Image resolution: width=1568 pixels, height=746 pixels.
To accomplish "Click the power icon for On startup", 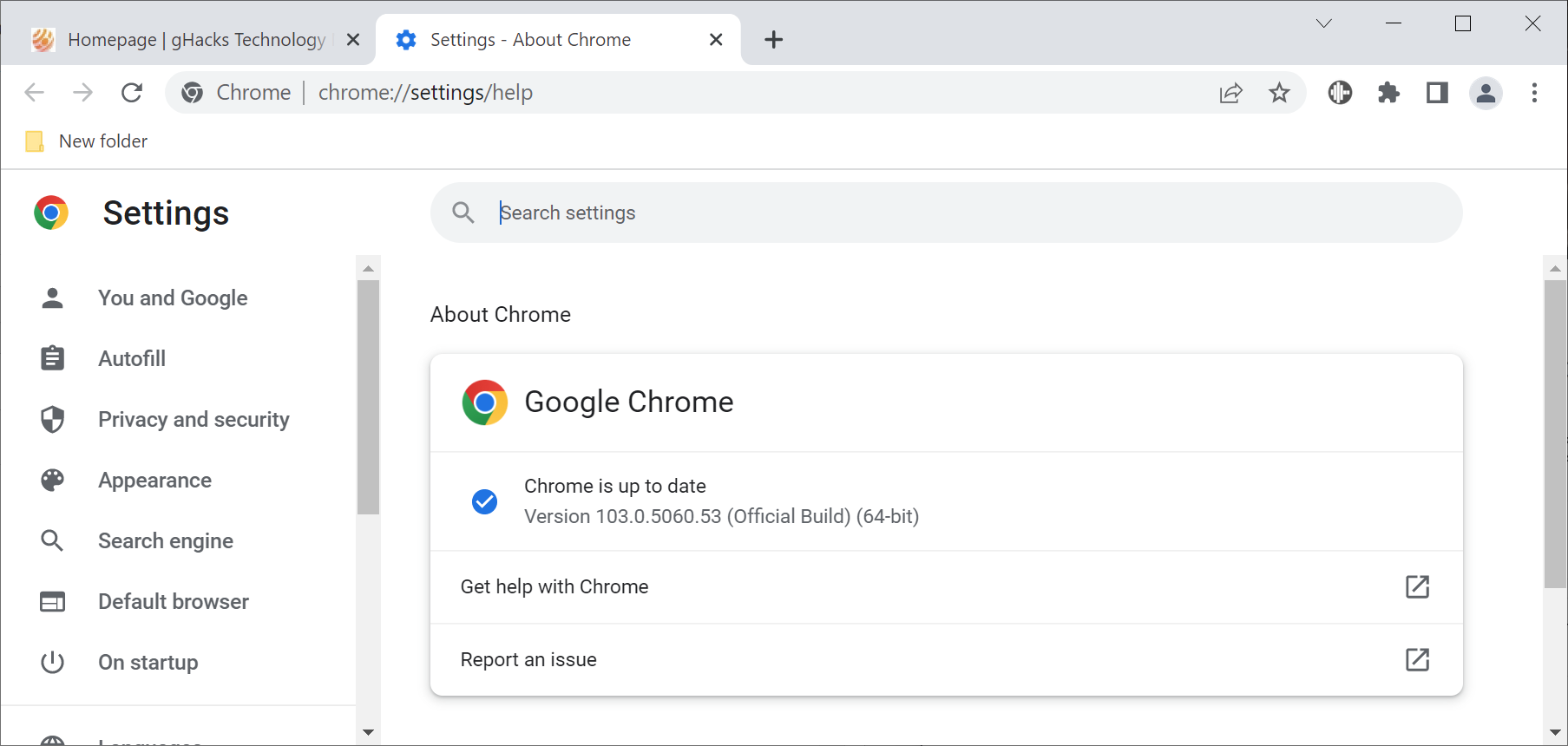I will (52, 663).
